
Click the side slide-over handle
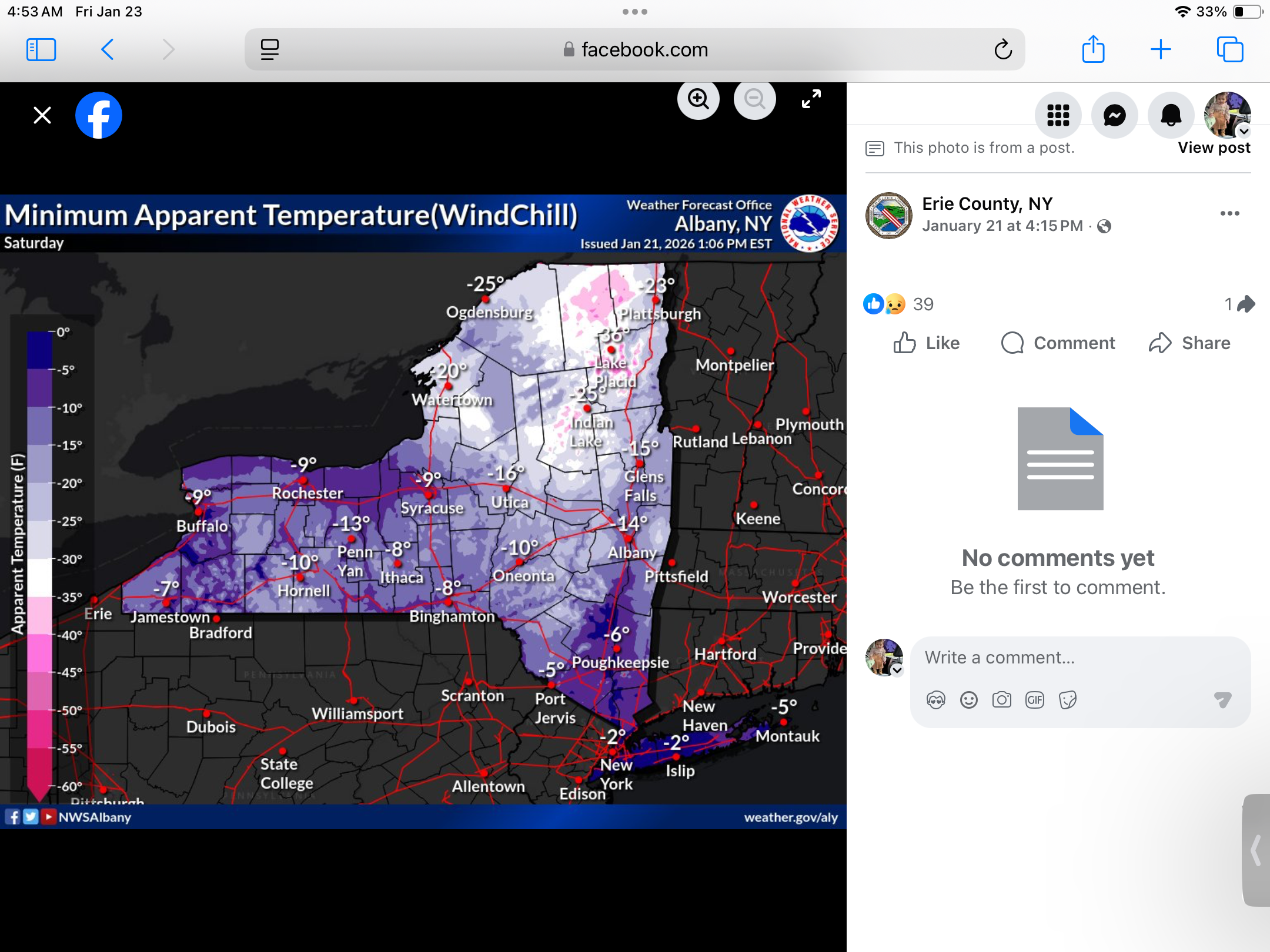point(1256,850)
